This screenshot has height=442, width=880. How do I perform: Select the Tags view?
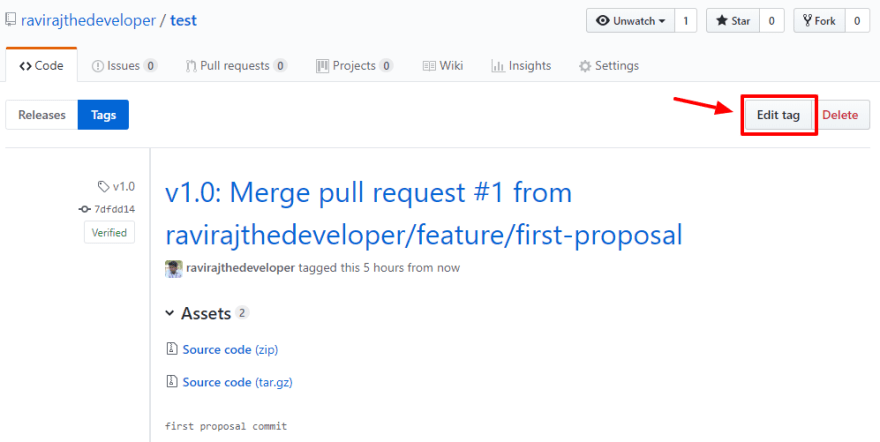point(103,115)
